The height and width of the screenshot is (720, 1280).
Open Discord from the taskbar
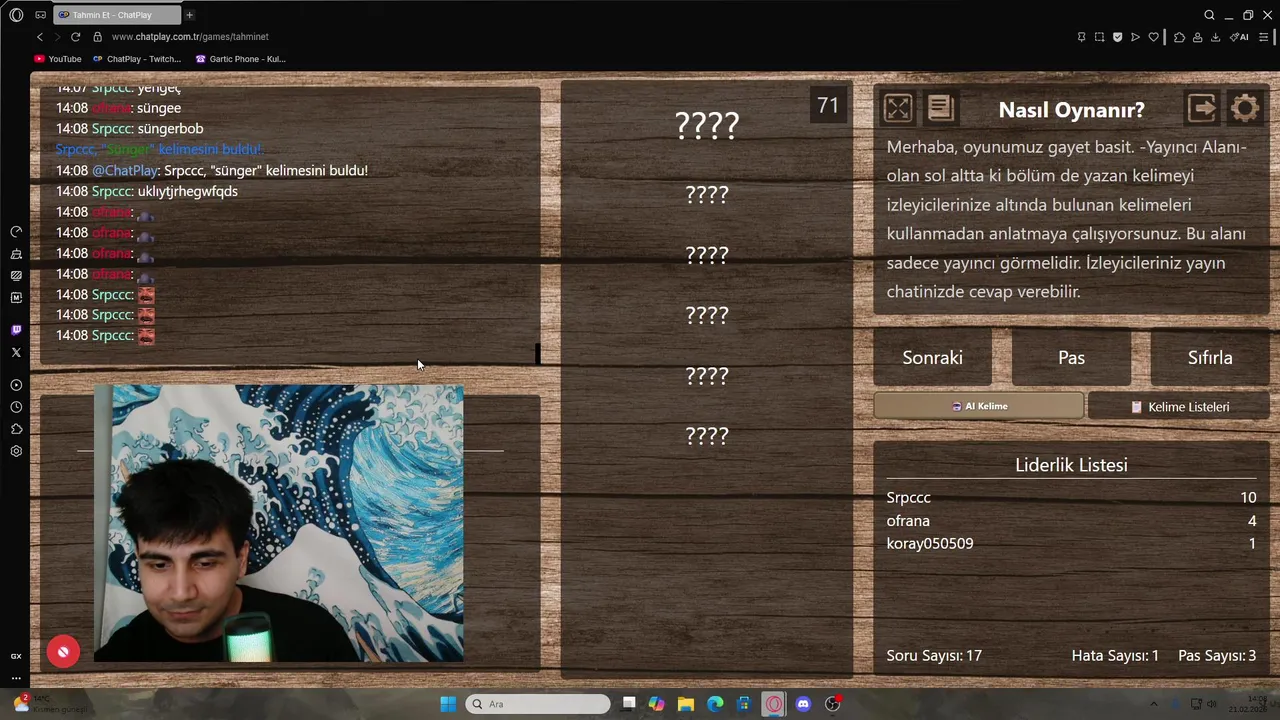[803, 704]
